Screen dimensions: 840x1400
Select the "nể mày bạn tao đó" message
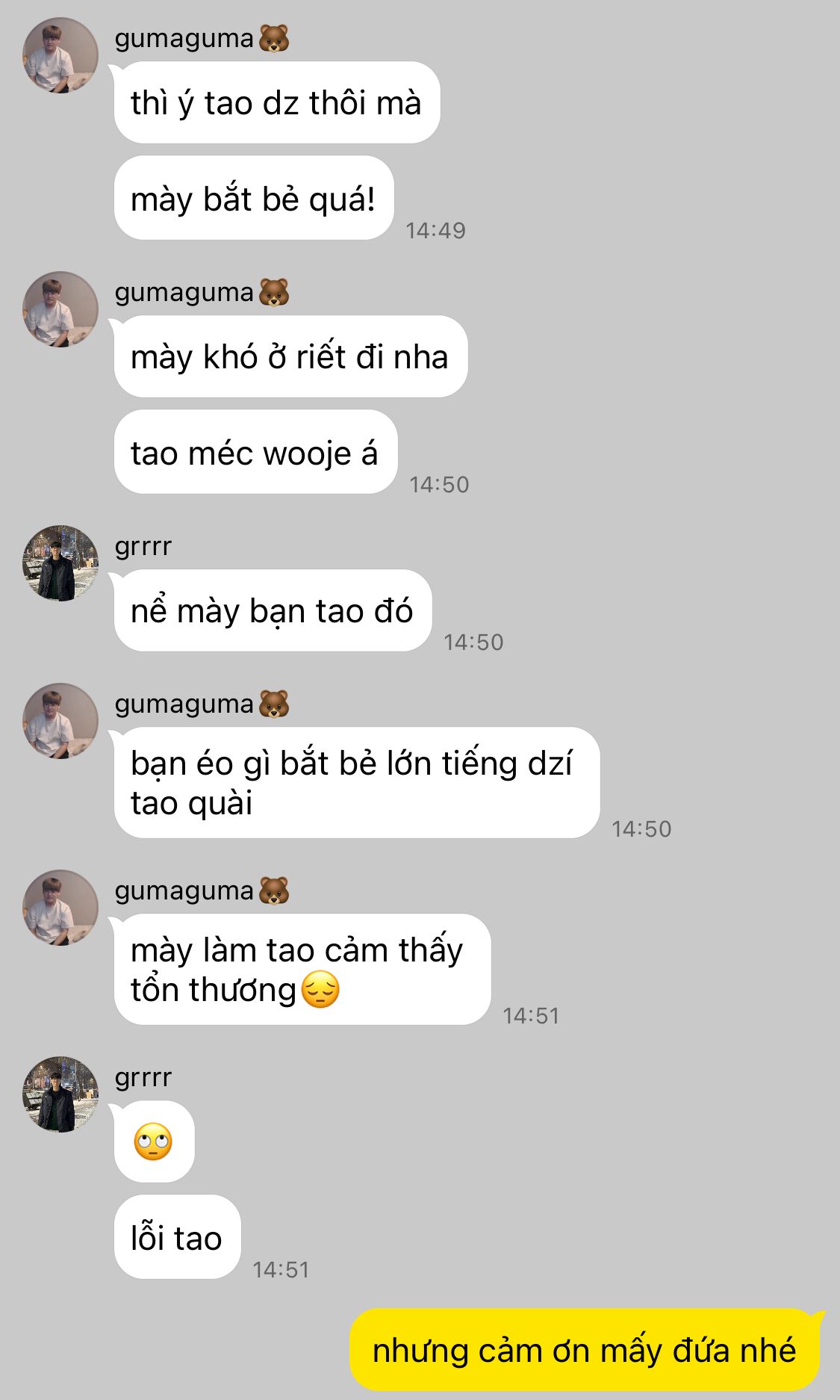coord(273,610)
